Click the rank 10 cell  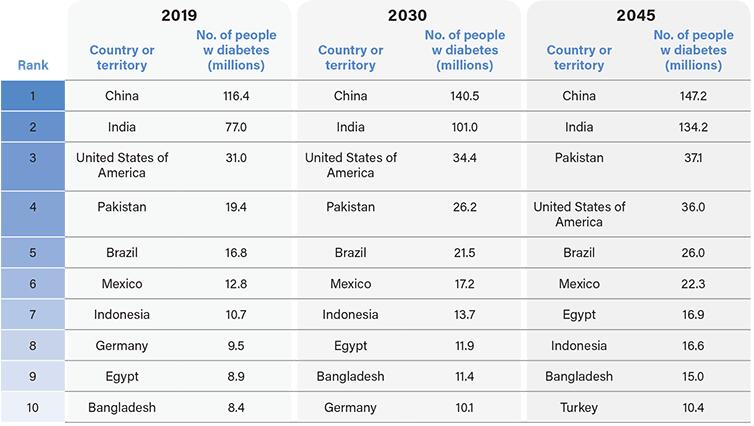pyautogui.click(x=33, y=407)
